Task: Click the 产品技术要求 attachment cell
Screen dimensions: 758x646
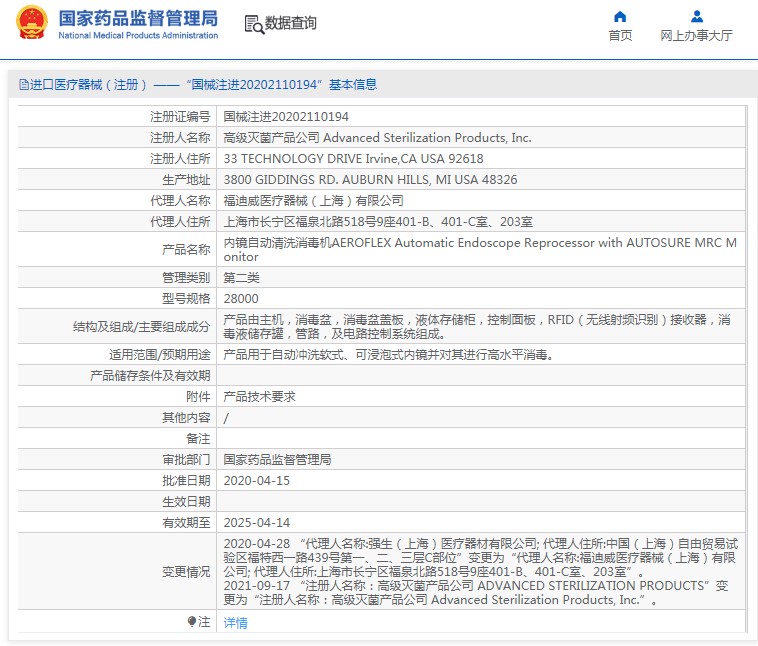Action: pos(259,396)
